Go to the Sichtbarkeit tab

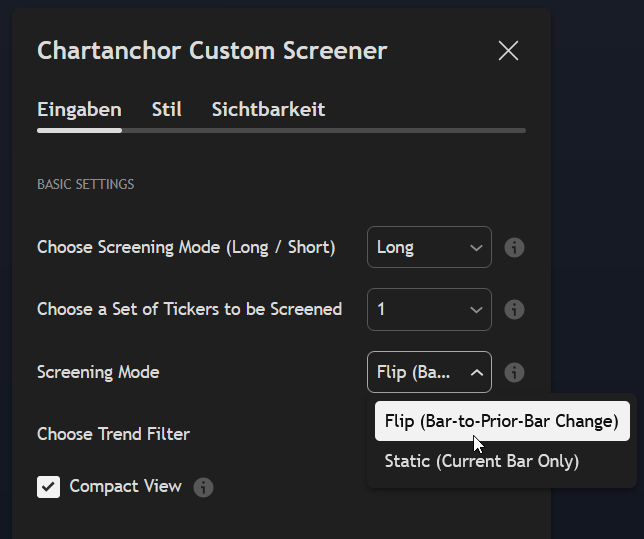(268, 110)
